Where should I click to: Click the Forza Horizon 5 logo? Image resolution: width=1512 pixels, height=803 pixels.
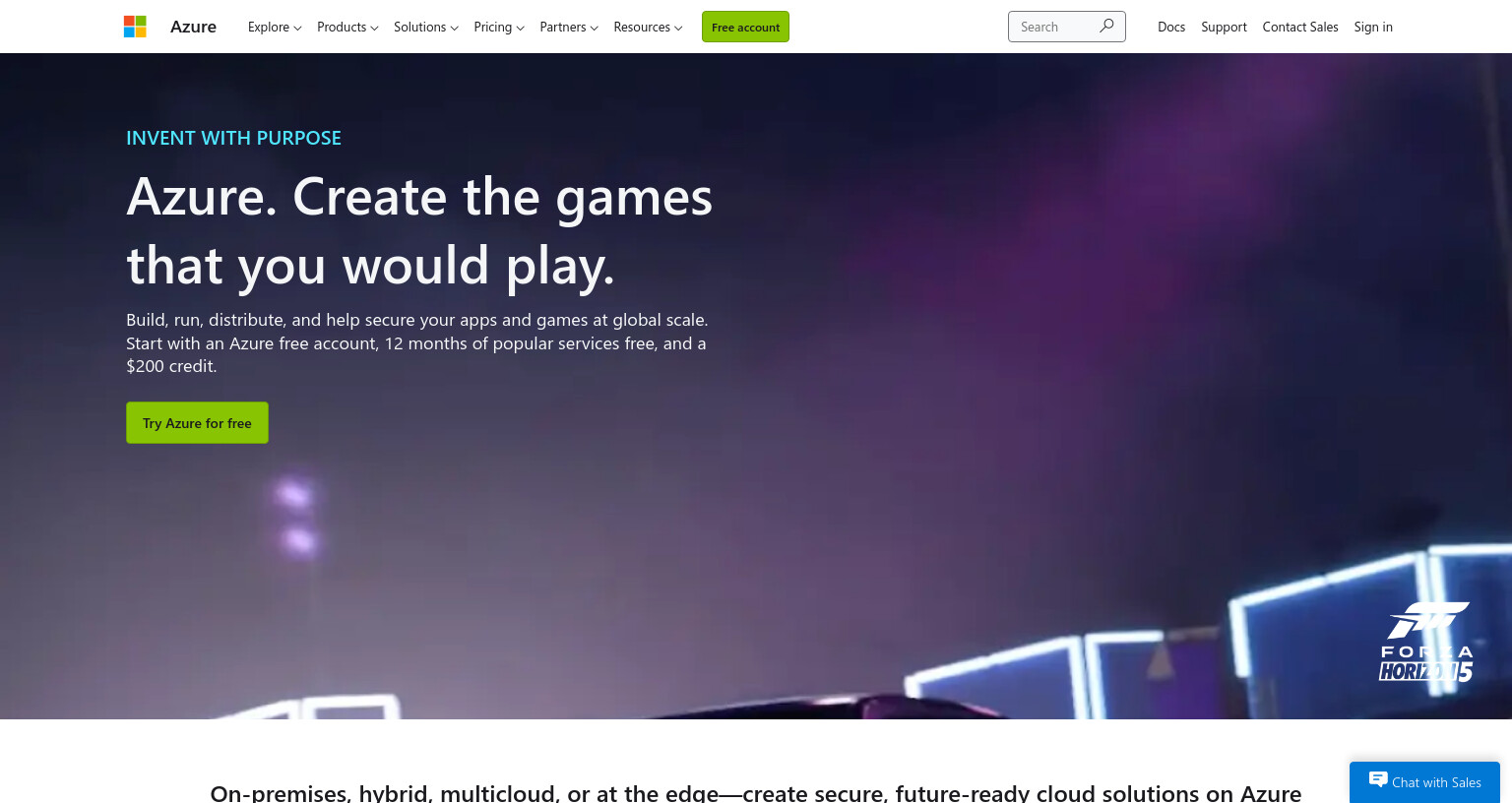[x=1426, y=642]
